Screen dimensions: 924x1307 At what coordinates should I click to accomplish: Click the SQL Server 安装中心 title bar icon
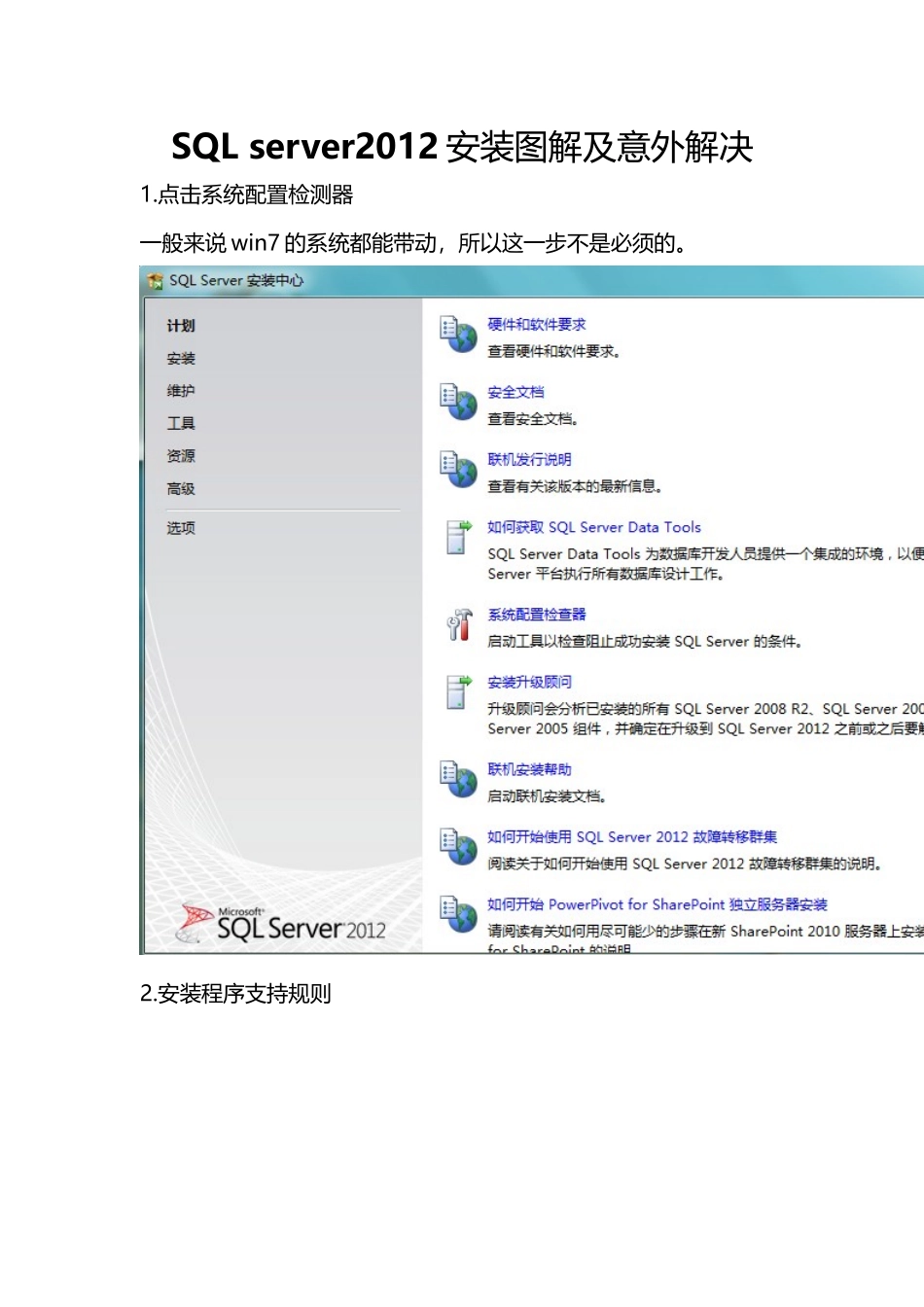155,281
